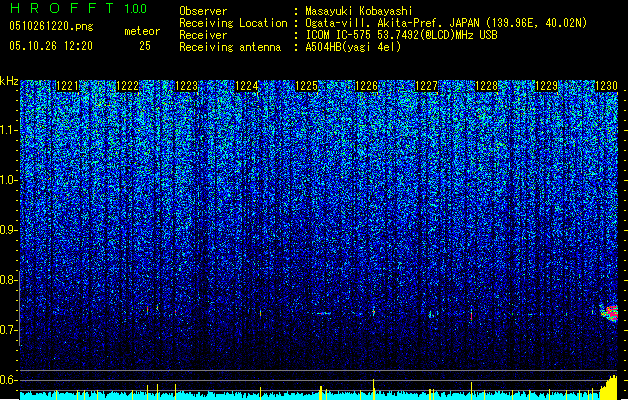This screenshot has width=629, height=400.
Task: Click the Observer field label
Action: [203, 11]
